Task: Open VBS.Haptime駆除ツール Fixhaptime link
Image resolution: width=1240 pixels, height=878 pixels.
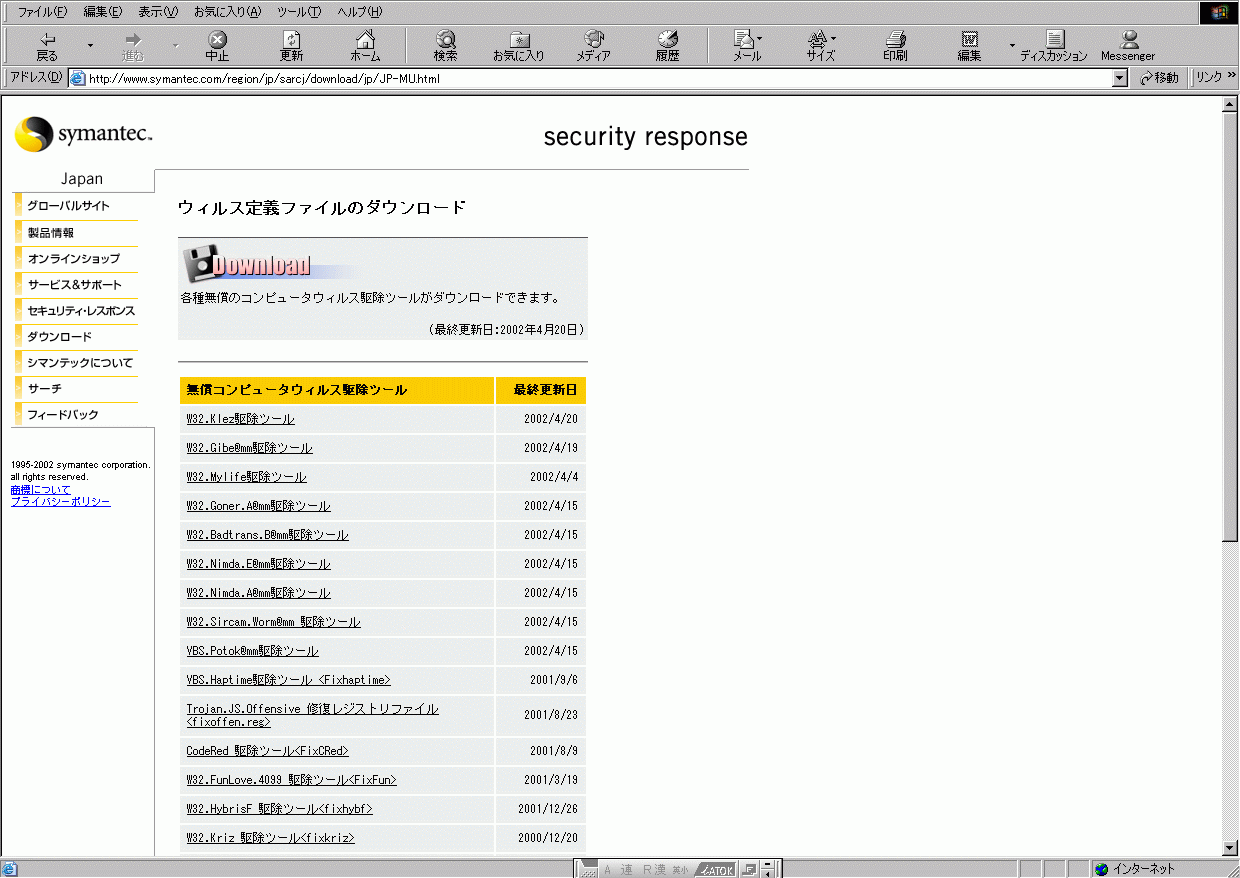Action: [288, 680]
